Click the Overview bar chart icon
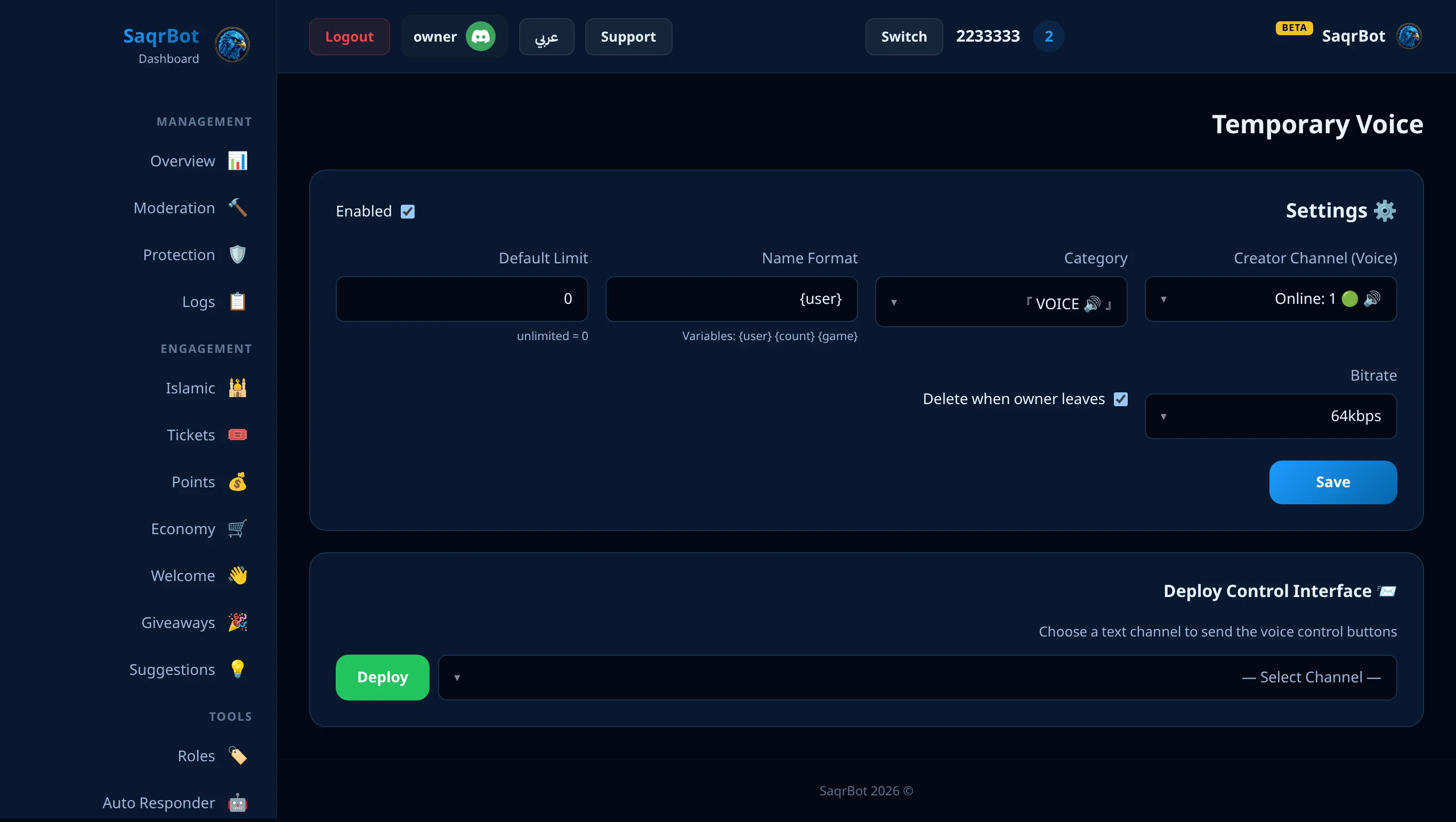This screenshot has height=822, width=1456. (237, 161)
